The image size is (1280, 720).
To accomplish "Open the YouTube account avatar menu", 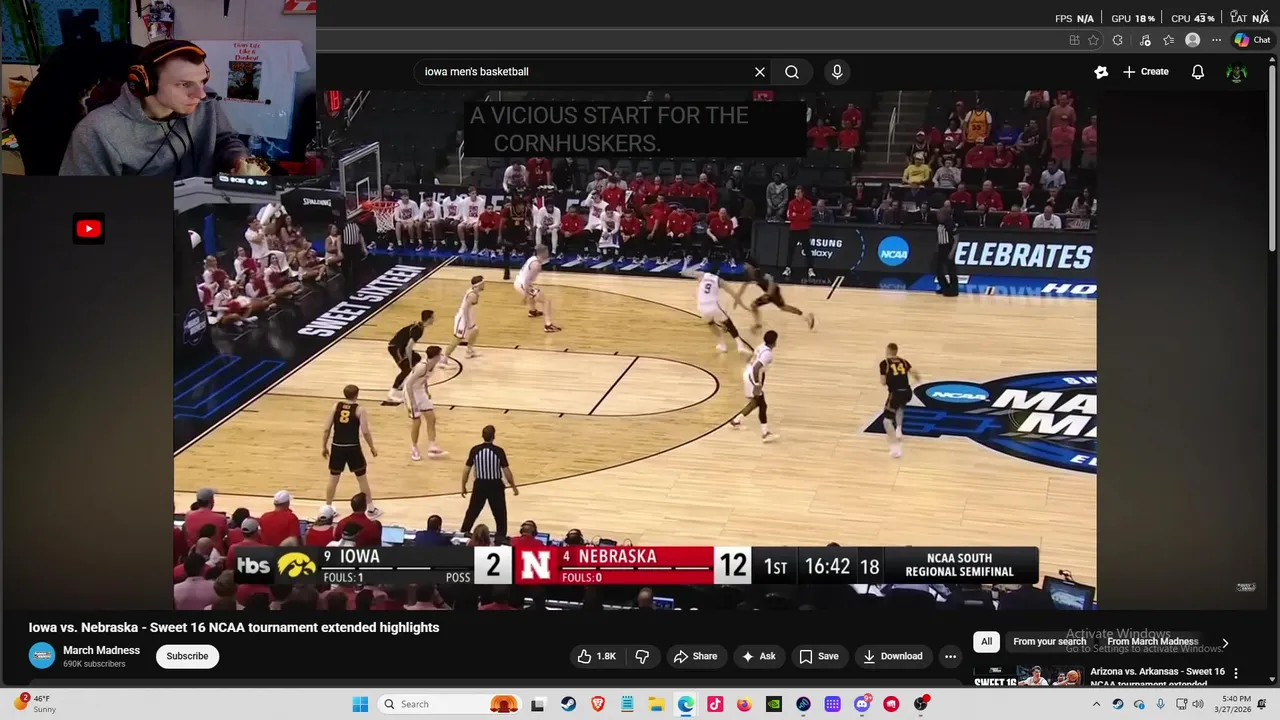I will [x=1237, y=72].
